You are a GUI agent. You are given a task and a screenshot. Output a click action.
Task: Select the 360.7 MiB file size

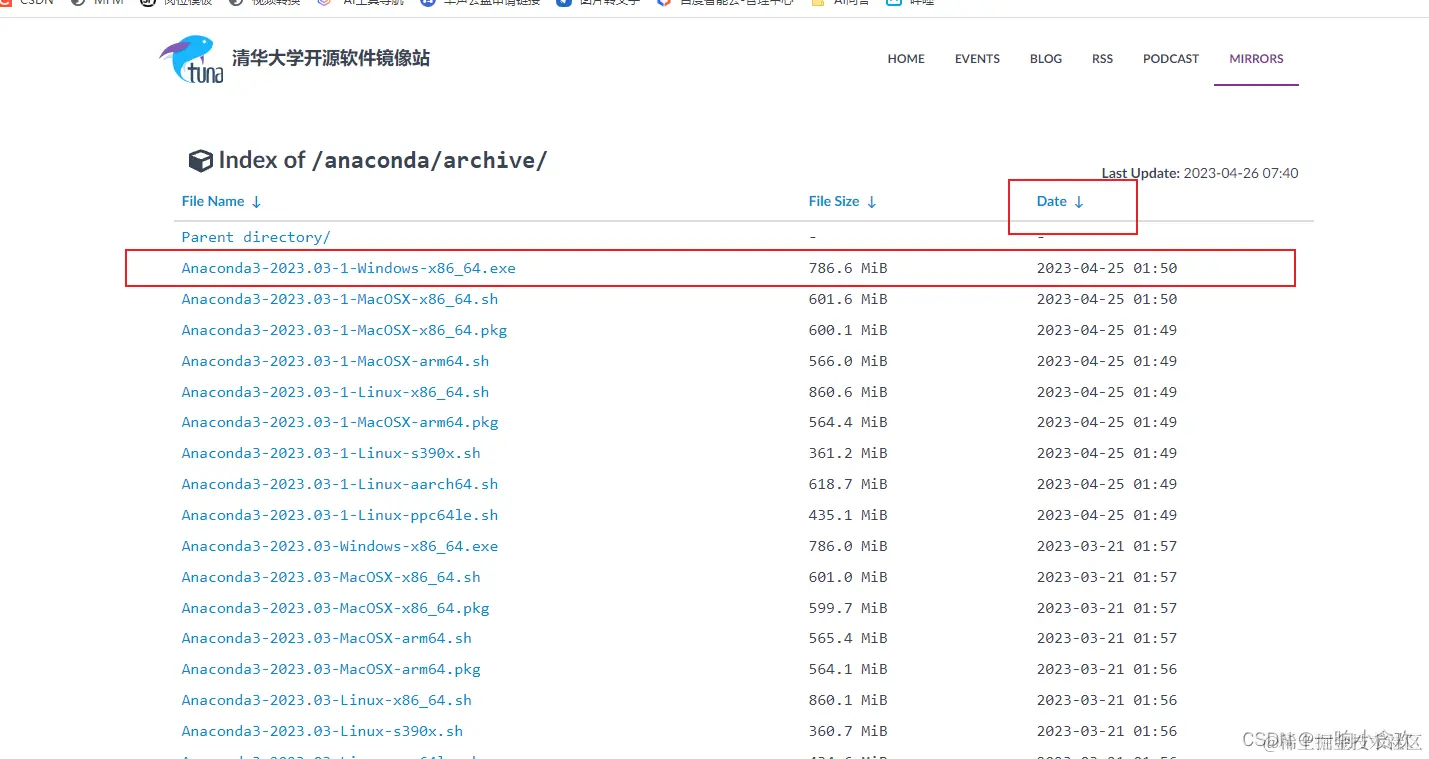(x=848, y=731)
